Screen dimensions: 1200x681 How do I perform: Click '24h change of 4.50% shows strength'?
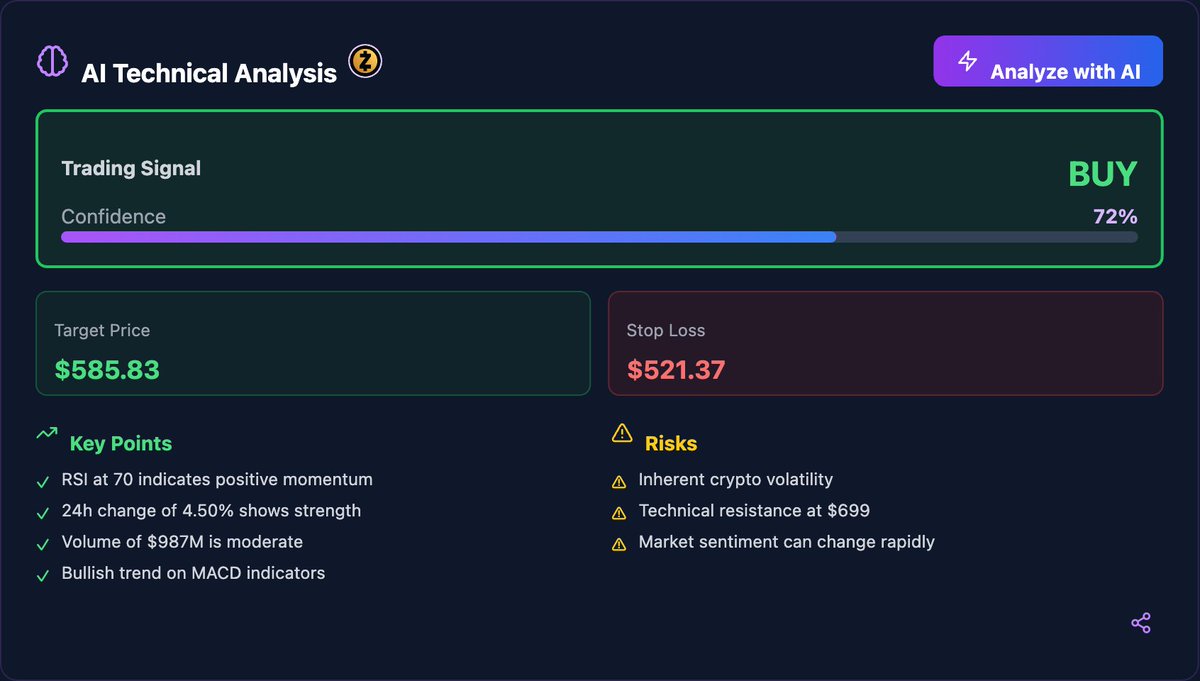tap(211, 511)
